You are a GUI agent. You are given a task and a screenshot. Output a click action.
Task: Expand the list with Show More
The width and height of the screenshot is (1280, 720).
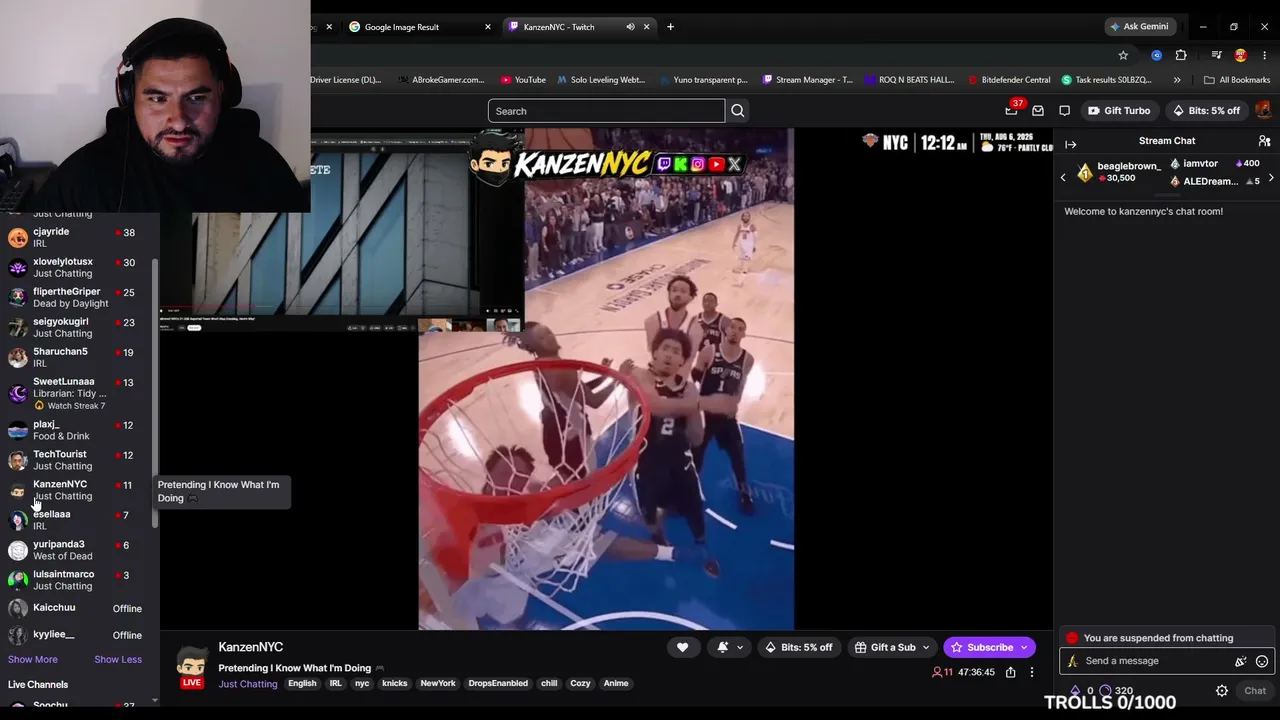pyautogui.click(x=33, y=659)
